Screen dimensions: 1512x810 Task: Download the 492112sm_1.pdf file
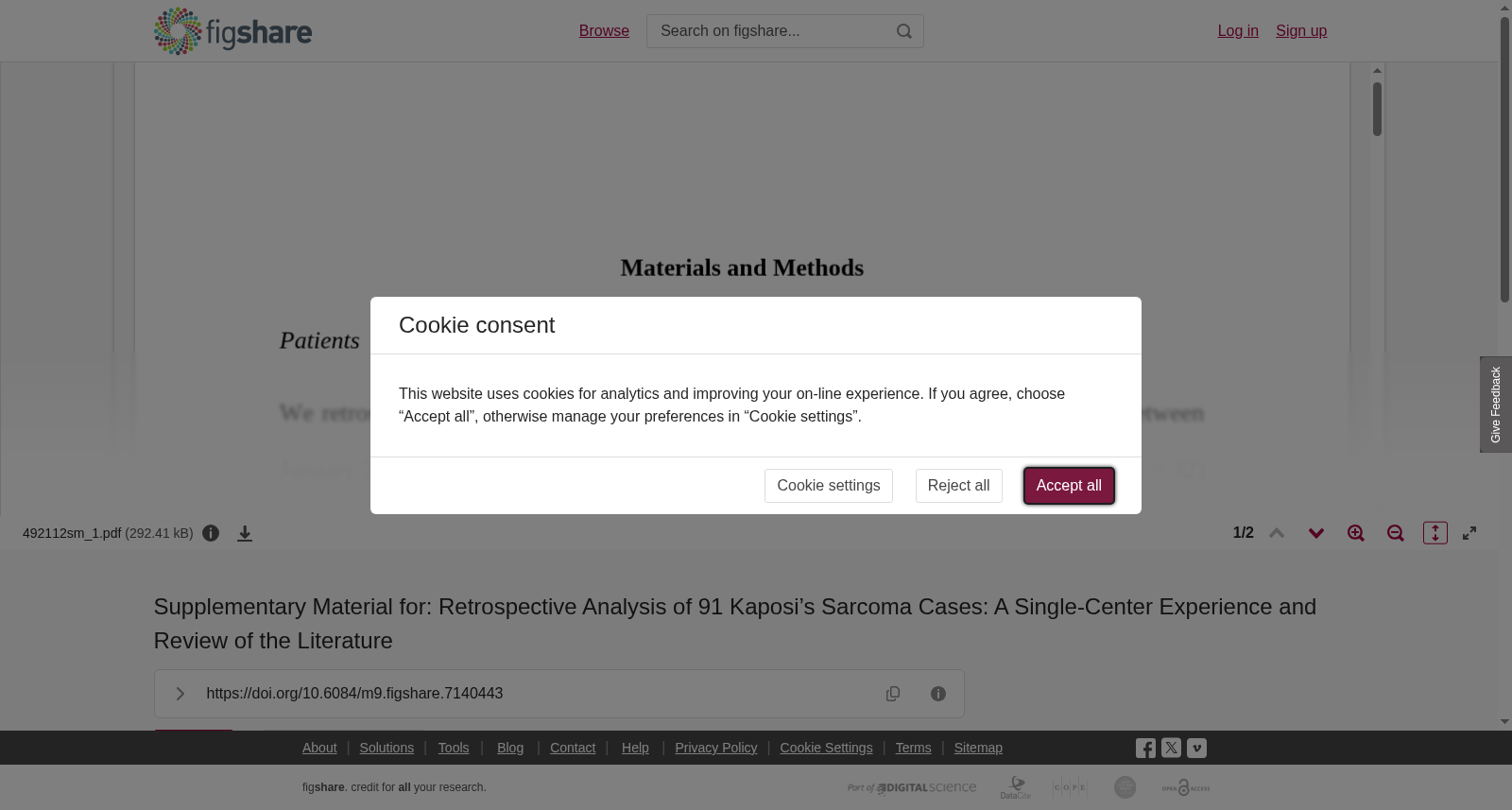[x=245, y=534]
